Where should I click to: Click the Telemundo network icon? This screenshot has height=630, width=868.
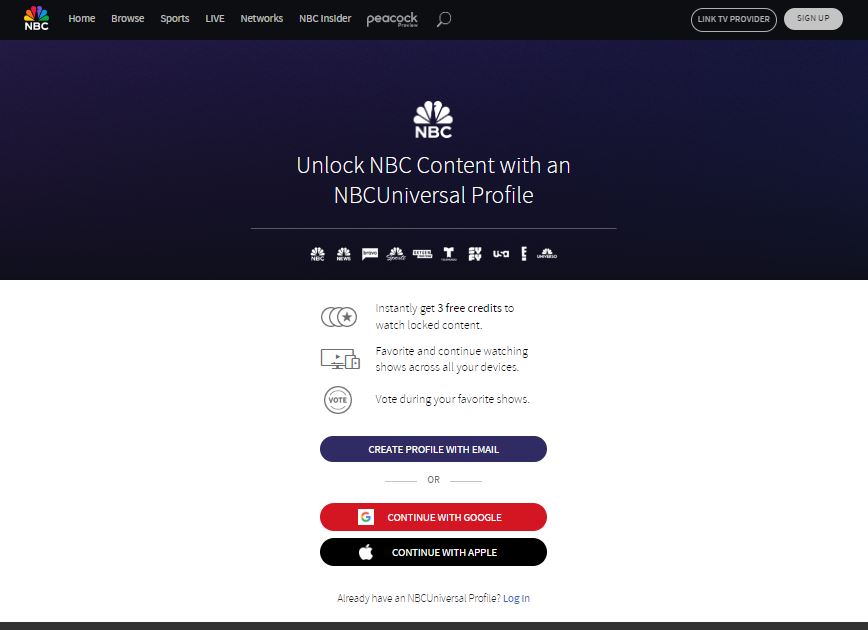coord(447,253)
